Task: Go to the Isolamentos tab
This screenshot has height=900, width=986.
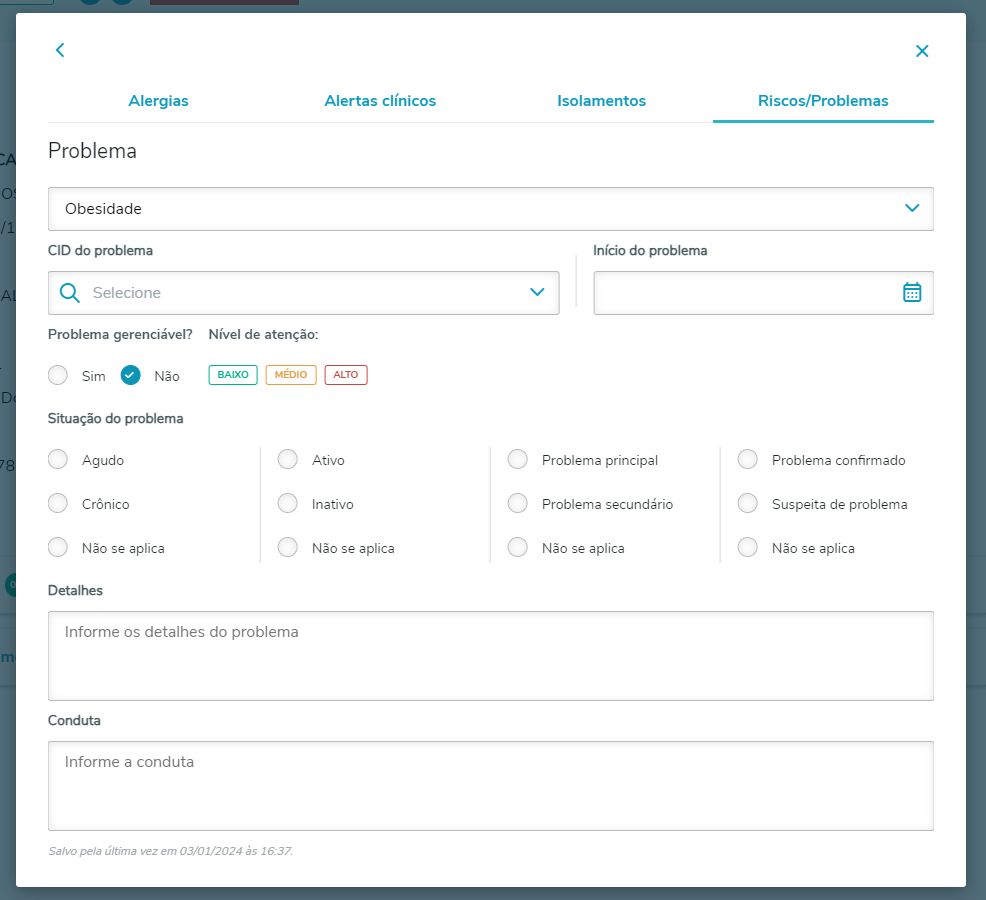Action: pos(601,101)
